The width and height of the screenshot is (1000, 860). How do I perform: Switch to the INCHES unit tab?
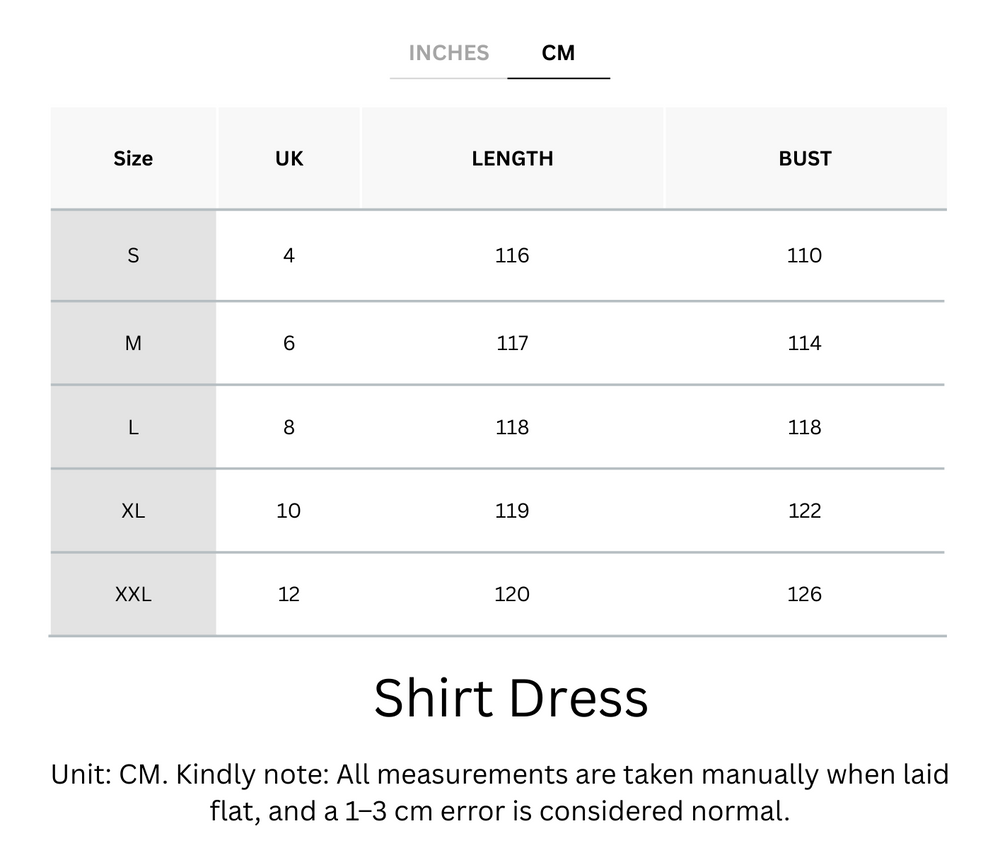click(448, 53)
